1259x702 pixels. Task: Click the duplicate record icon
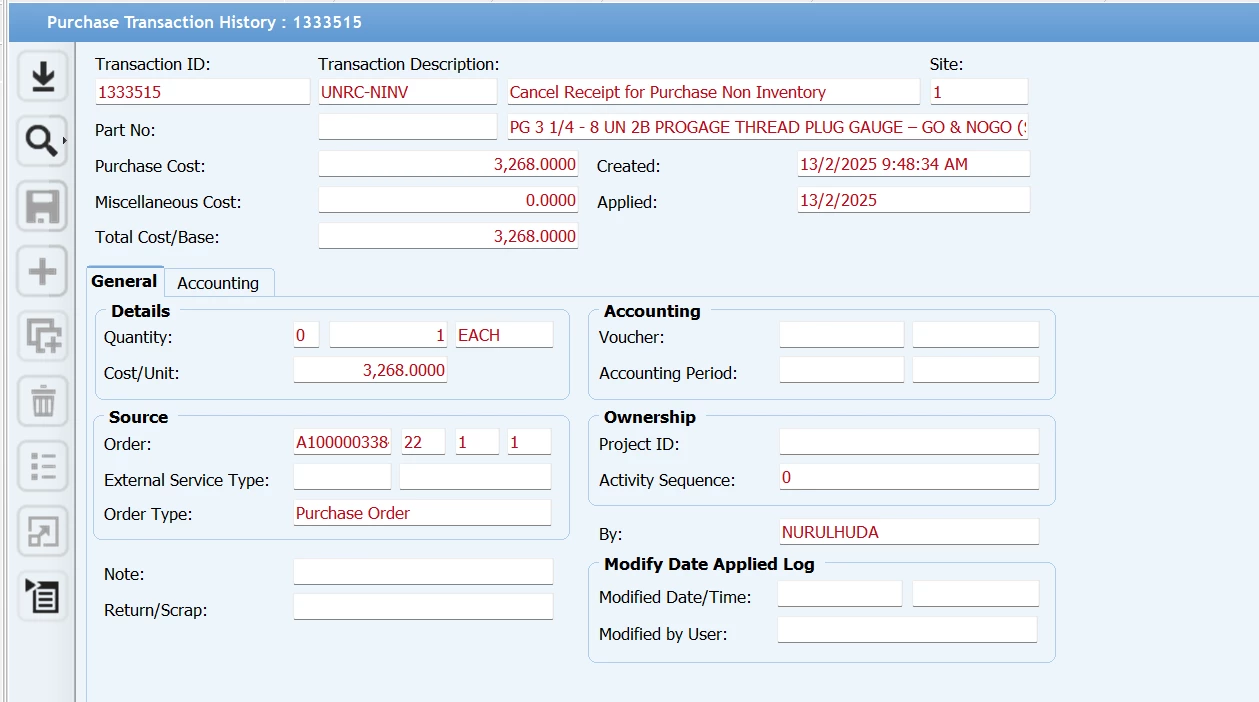point(42,337)
